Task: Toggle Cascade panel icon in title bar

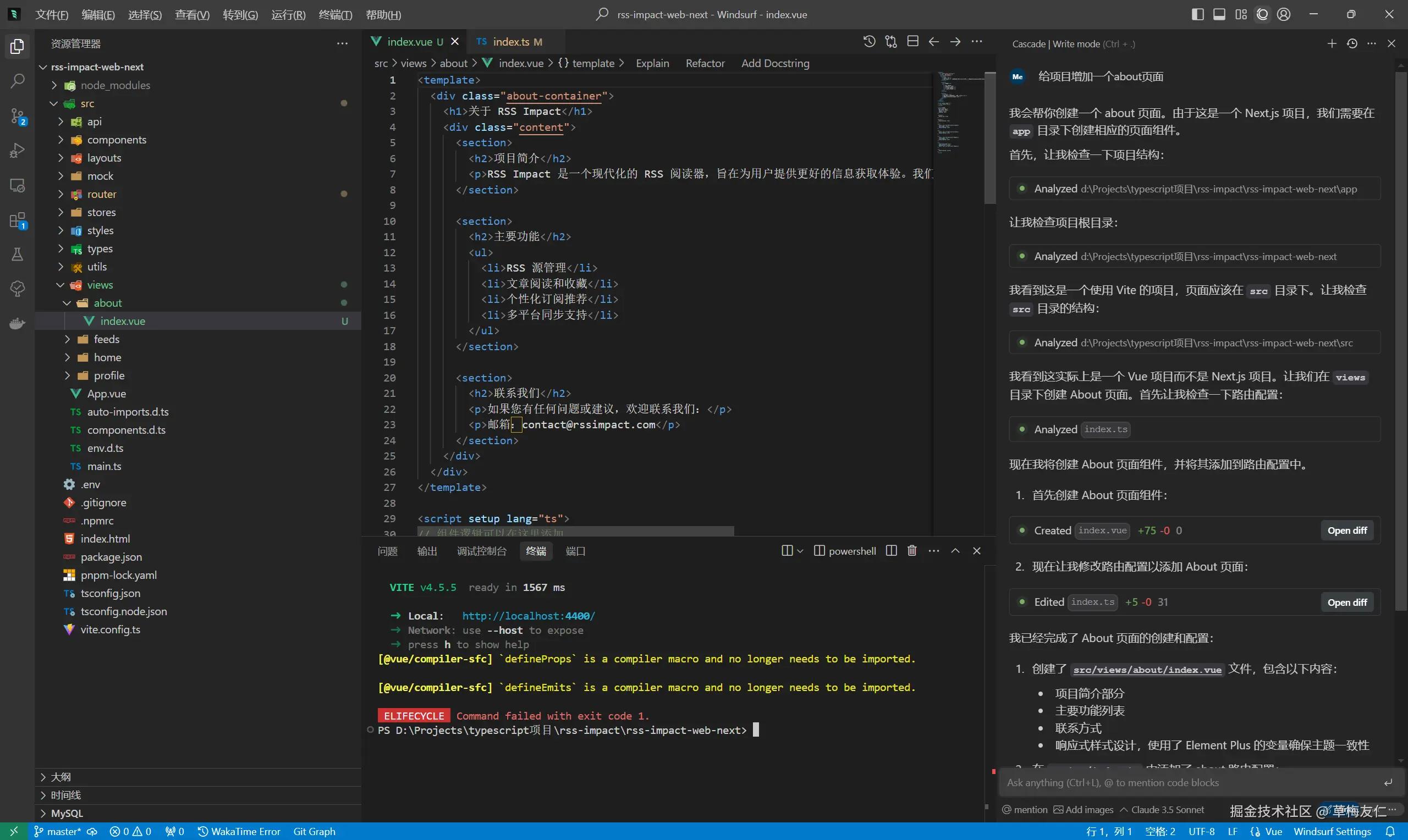Action: click(x=1262, y=14)
